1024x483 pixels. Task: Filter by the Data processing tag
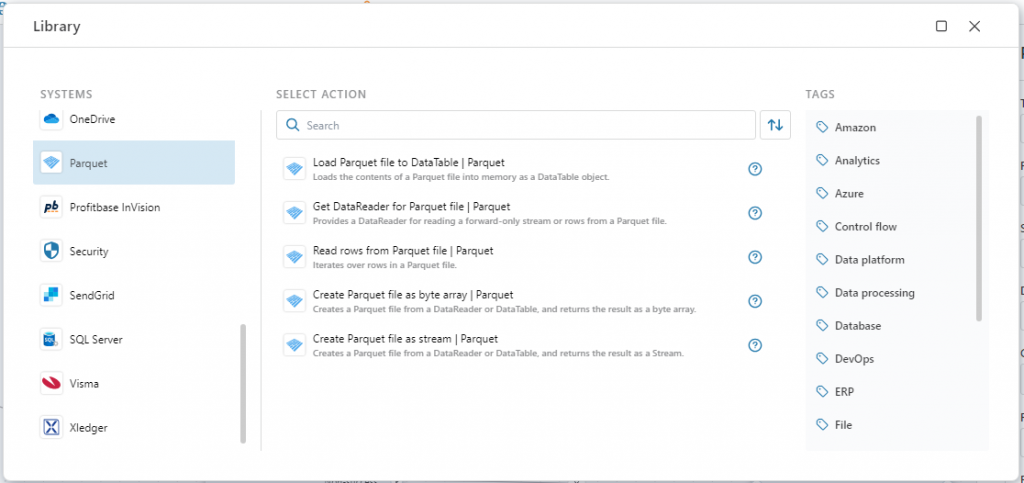[874, 293]
